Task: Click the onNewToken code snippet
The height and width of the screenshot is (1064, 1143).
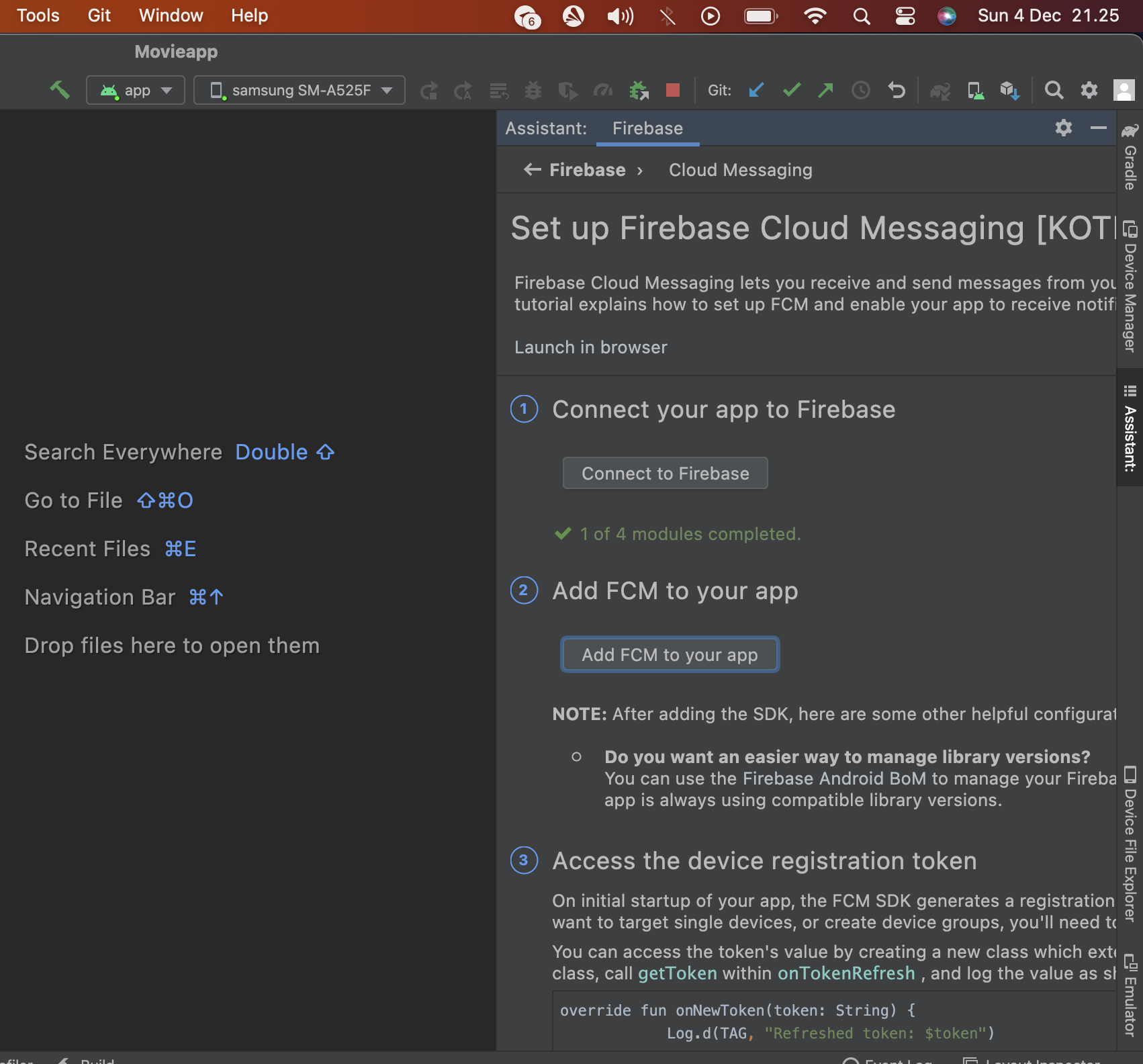Action: pyautogui.click(x=833, y=1022)
